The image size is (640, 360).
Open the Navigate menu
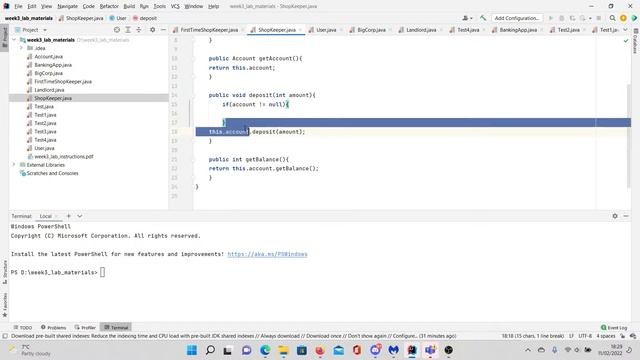click(67, 6)
